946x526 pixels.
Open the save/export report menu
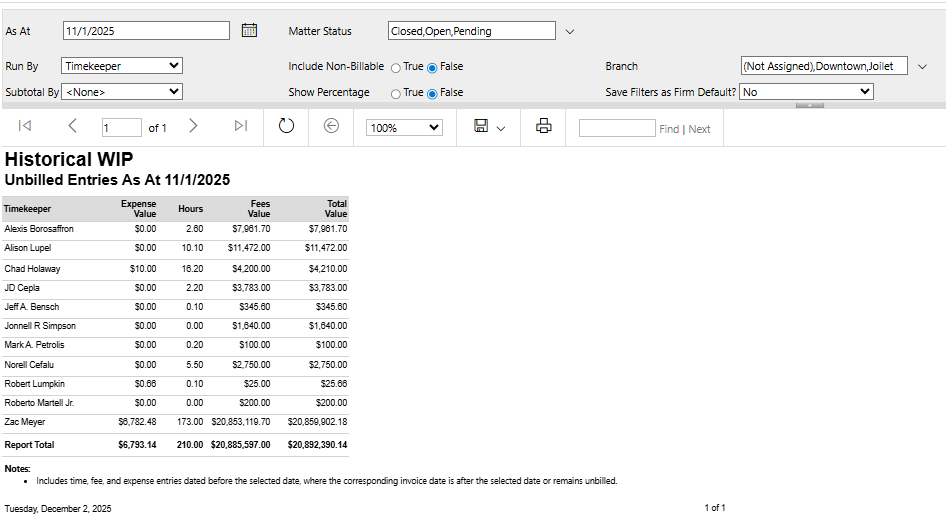coord(489,127)
